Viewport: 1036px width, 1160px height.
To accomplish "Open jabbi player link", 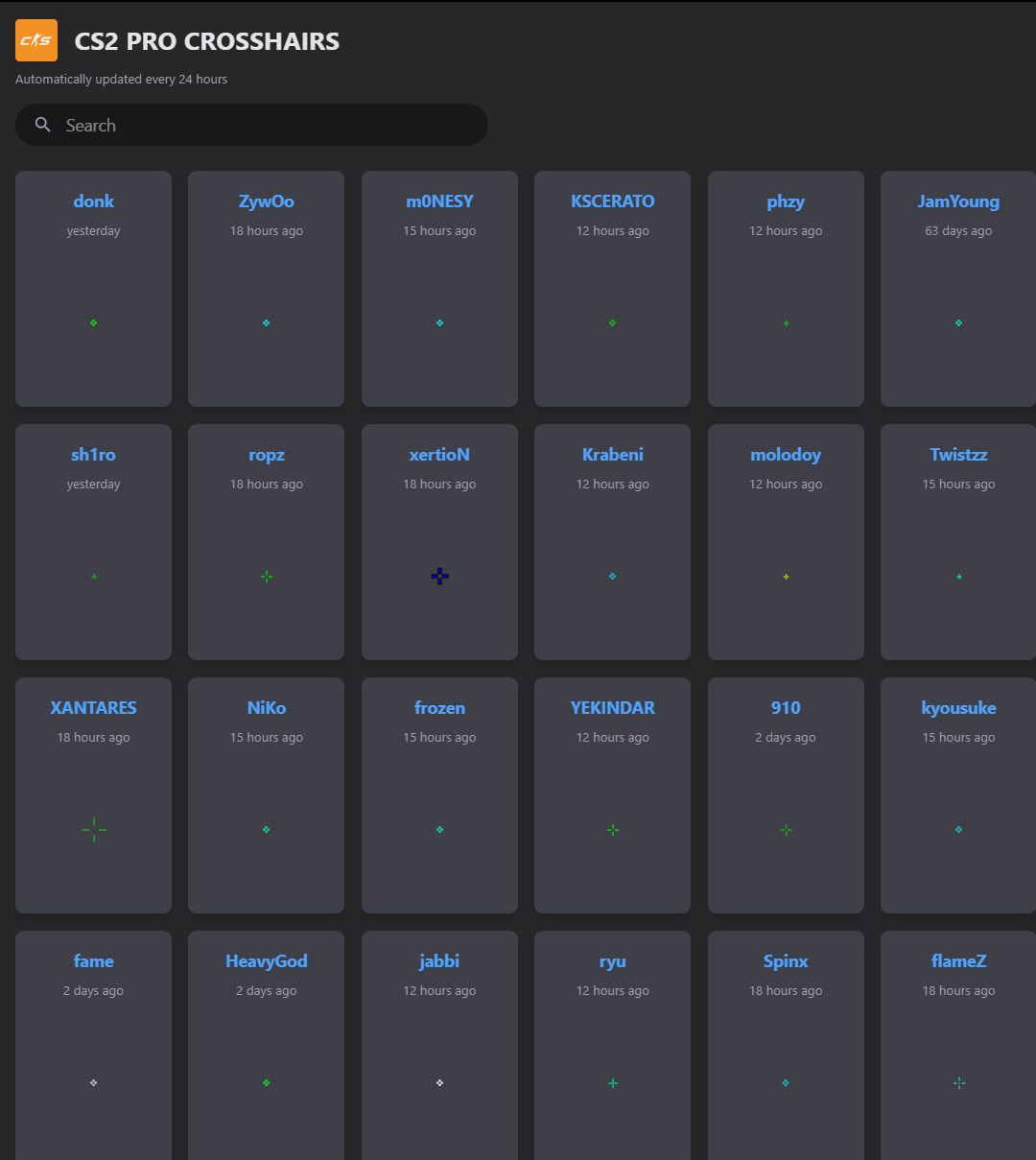I will pos(439,961).
